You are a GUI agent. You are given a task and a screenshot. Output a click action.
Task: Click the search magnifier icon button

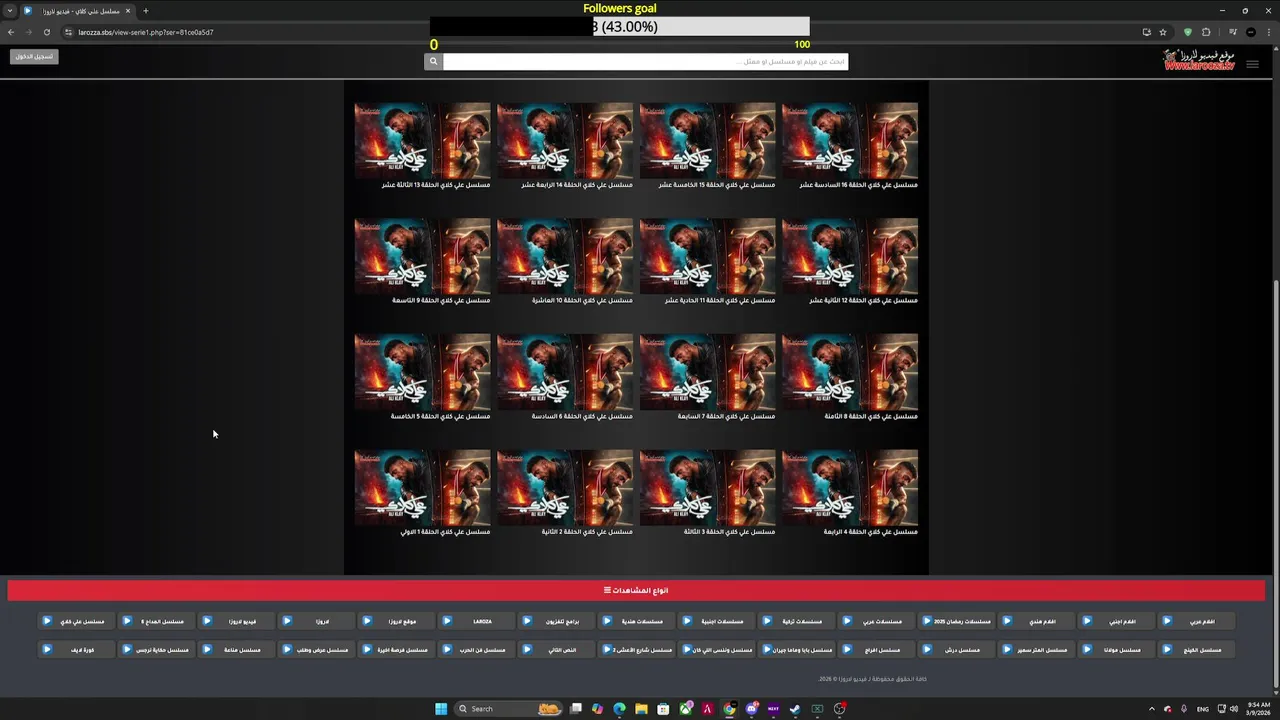pyautogui.click(x=433, y=61)
